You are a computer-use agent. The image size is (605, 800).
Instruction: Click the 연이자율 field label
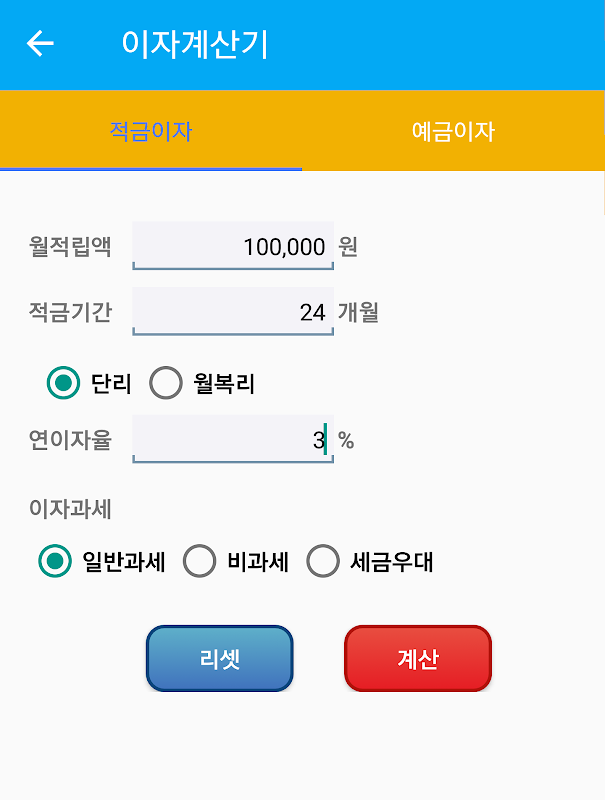[x=70, y=440]
